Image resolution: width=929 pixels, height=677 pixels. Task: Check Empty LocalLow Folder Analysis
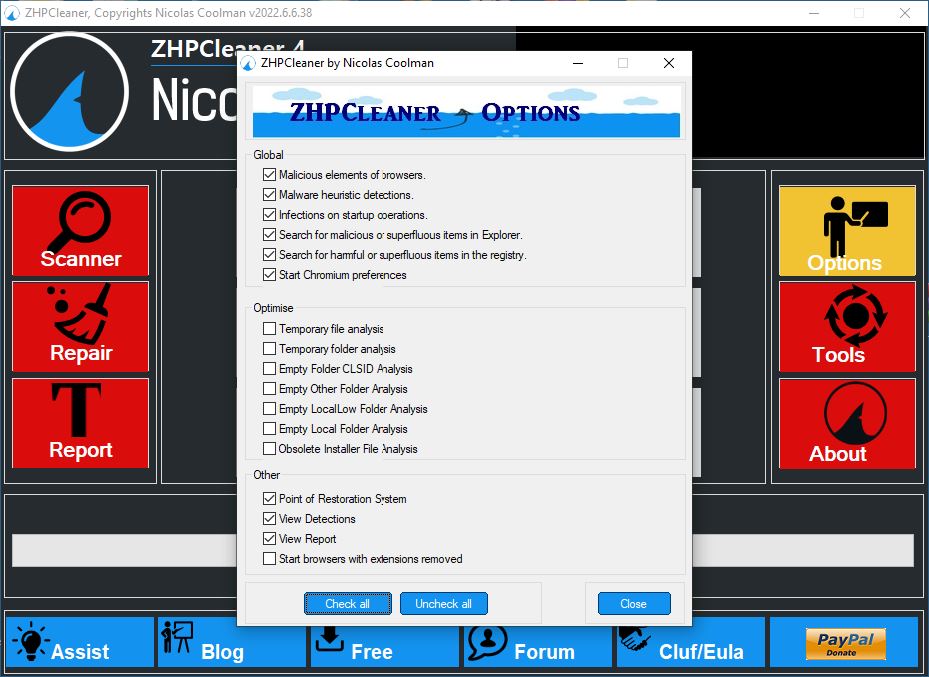[270, 409]
